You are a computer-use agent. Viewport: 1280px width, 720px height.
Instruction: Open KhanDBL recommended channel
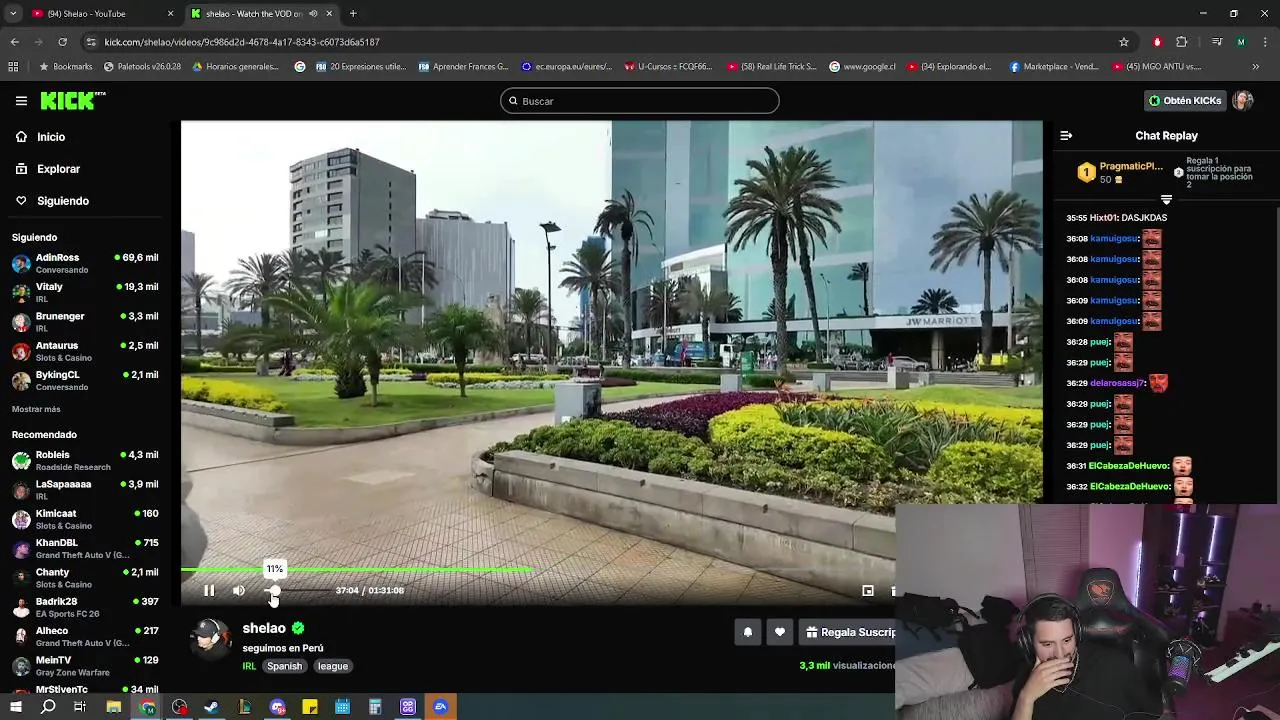(x=85, y=548)
